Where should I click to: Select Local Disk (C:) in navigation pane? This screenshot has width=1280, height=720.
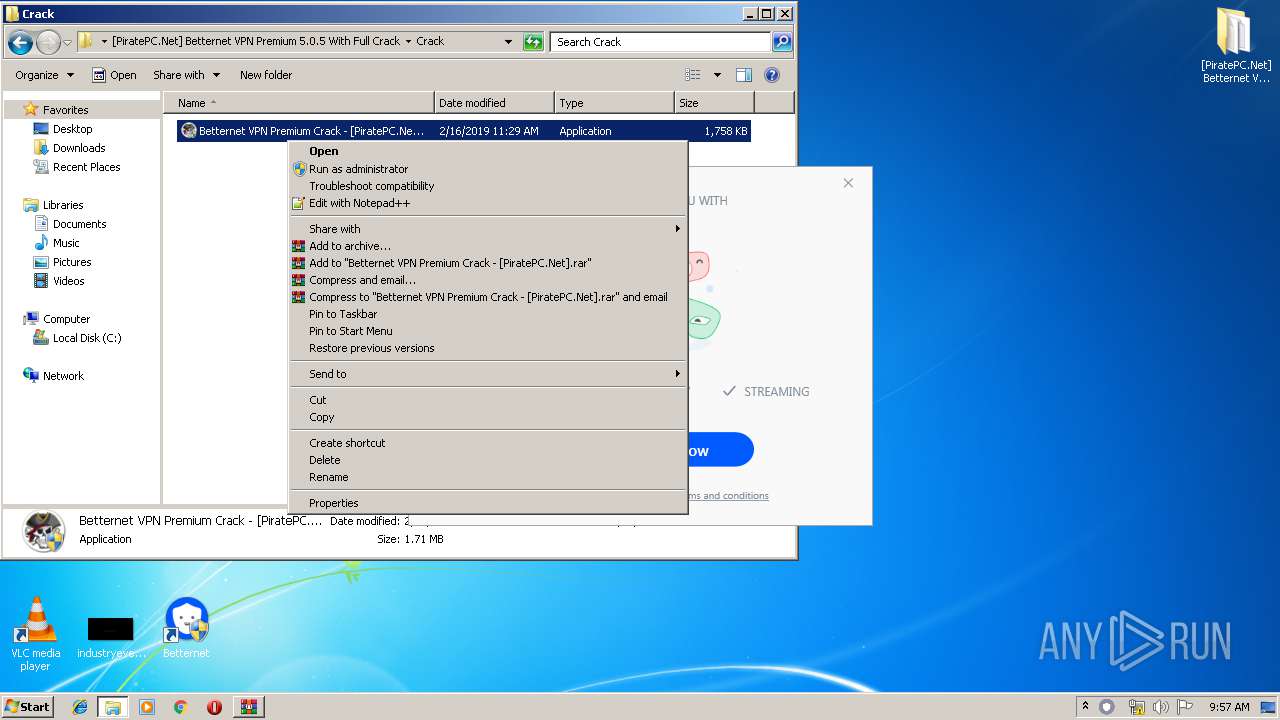point(87,338)
